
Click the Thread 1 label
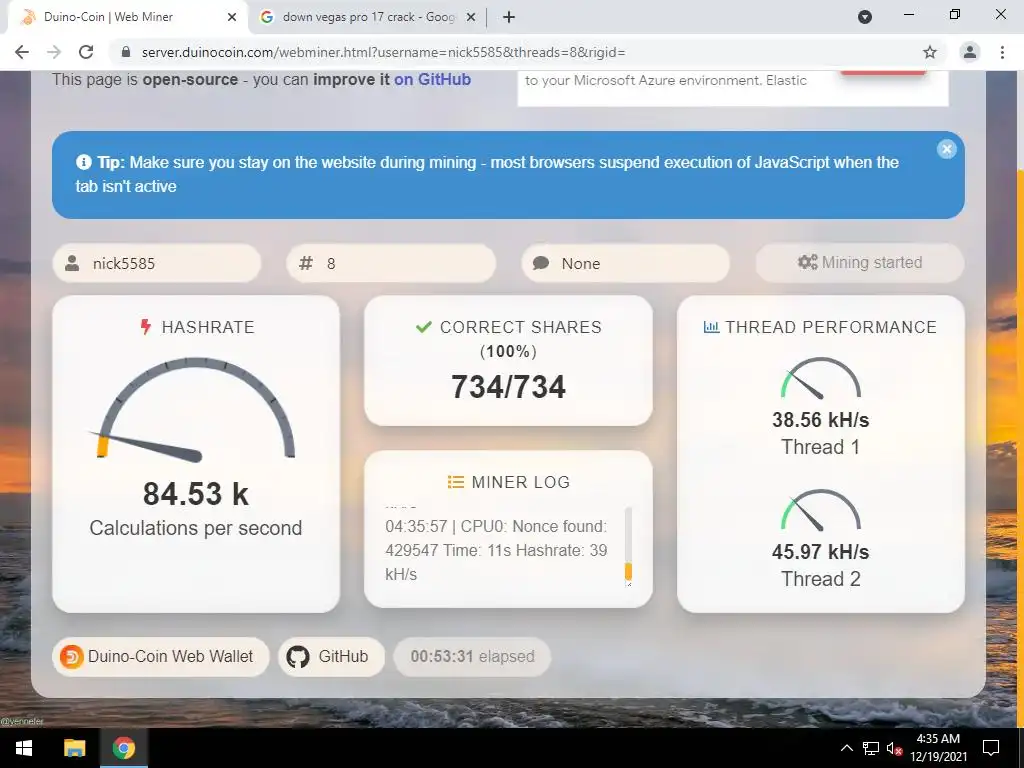pos(821,447)
